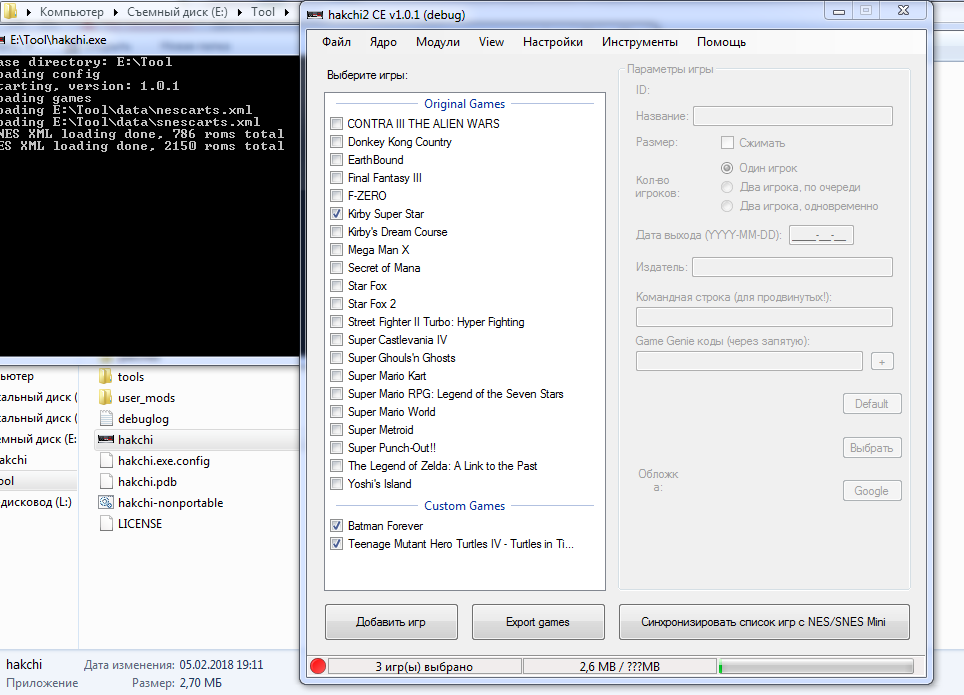This screenshot has width=964, height=695.
Task: Click the Export games button
Action: [x=538, y=622]
